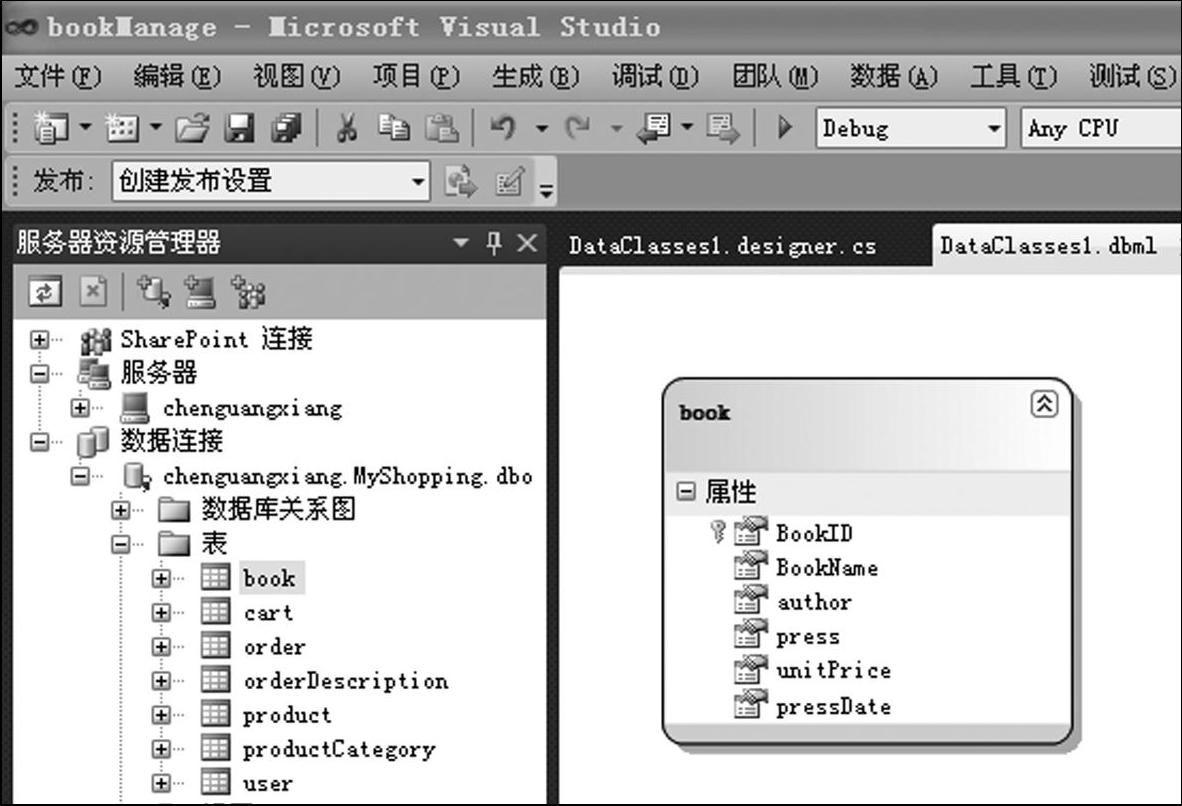1182x806 pixels.
Task: Collapse the Data Connections node
Action: pyautogui.click(x=39, y=442)
